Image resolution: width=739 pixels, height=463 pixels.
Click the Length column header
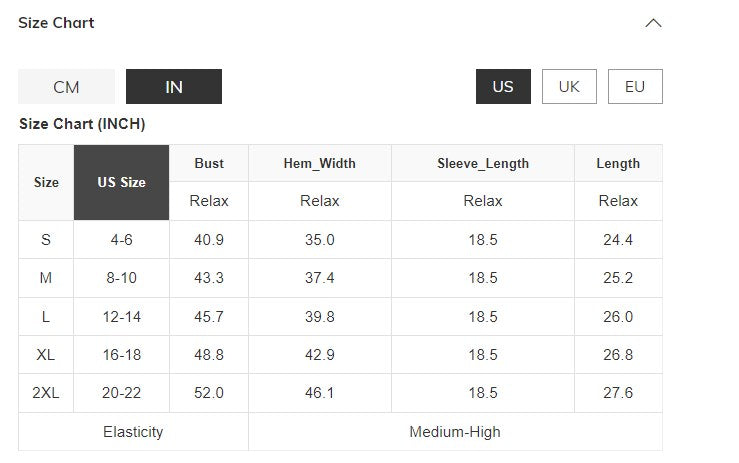(618, 163)
